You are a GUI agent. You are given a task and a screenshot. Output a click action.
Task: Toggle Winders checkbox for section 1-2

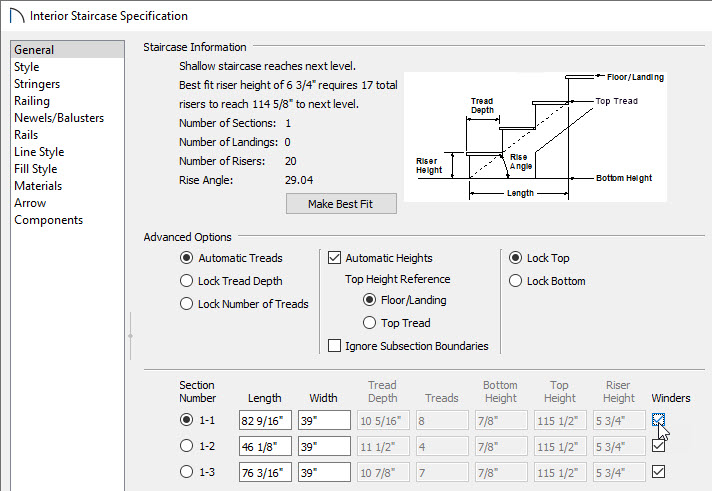[x=658, y=446]
